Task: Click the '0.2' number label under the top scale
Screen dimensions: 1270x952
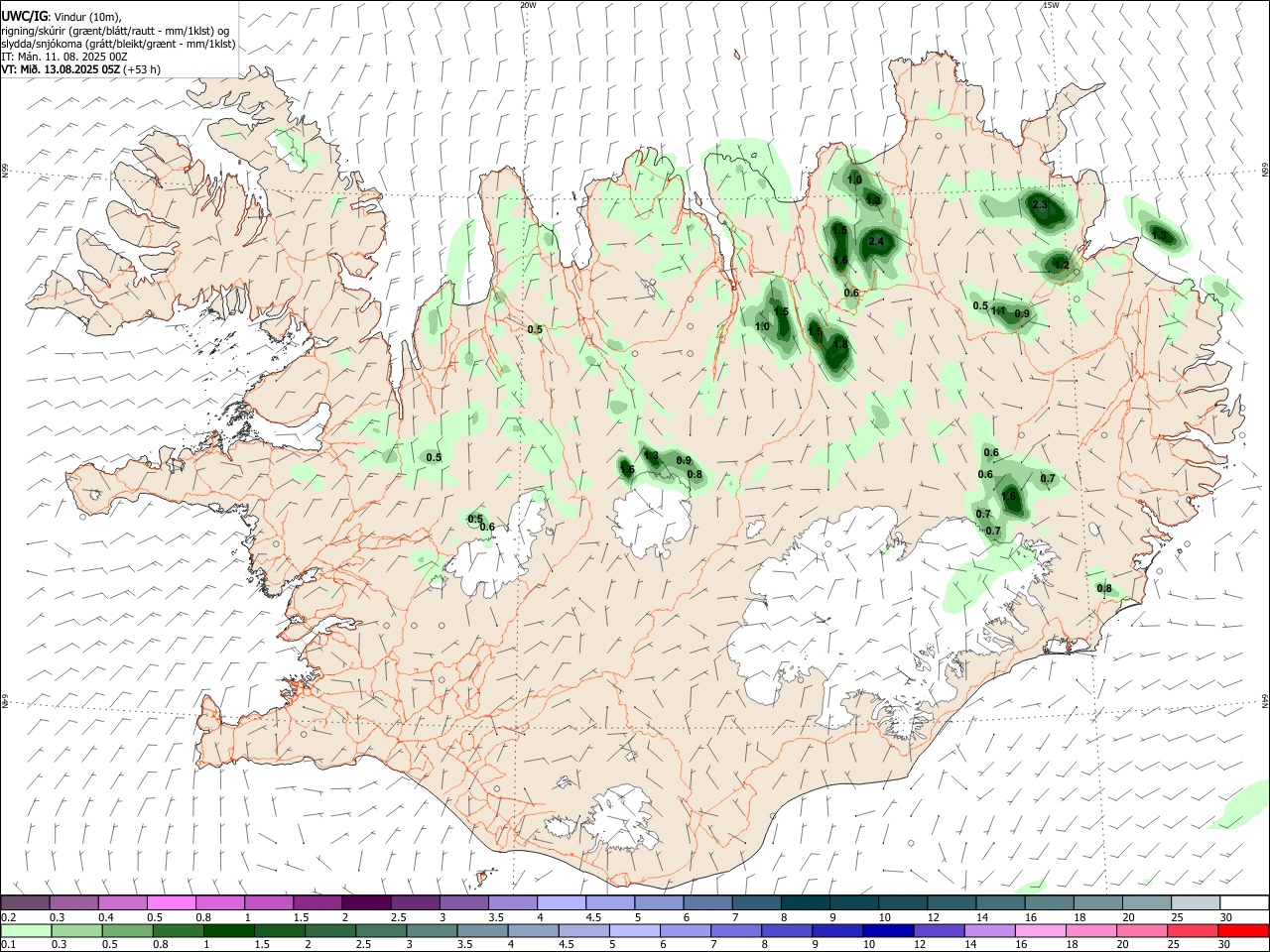Action: click(x=8, y=917)
